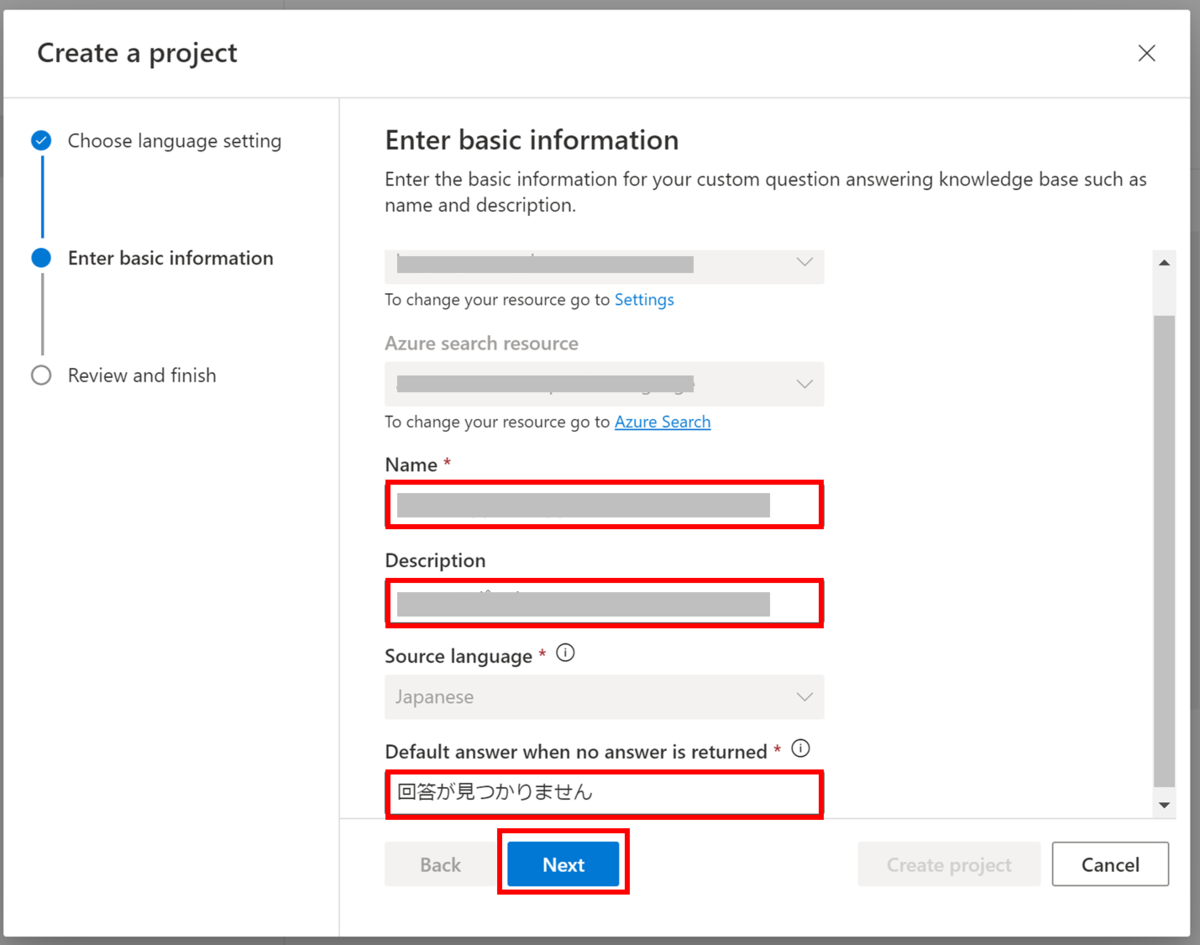
Task: Click the Next button
Action: 563,864
